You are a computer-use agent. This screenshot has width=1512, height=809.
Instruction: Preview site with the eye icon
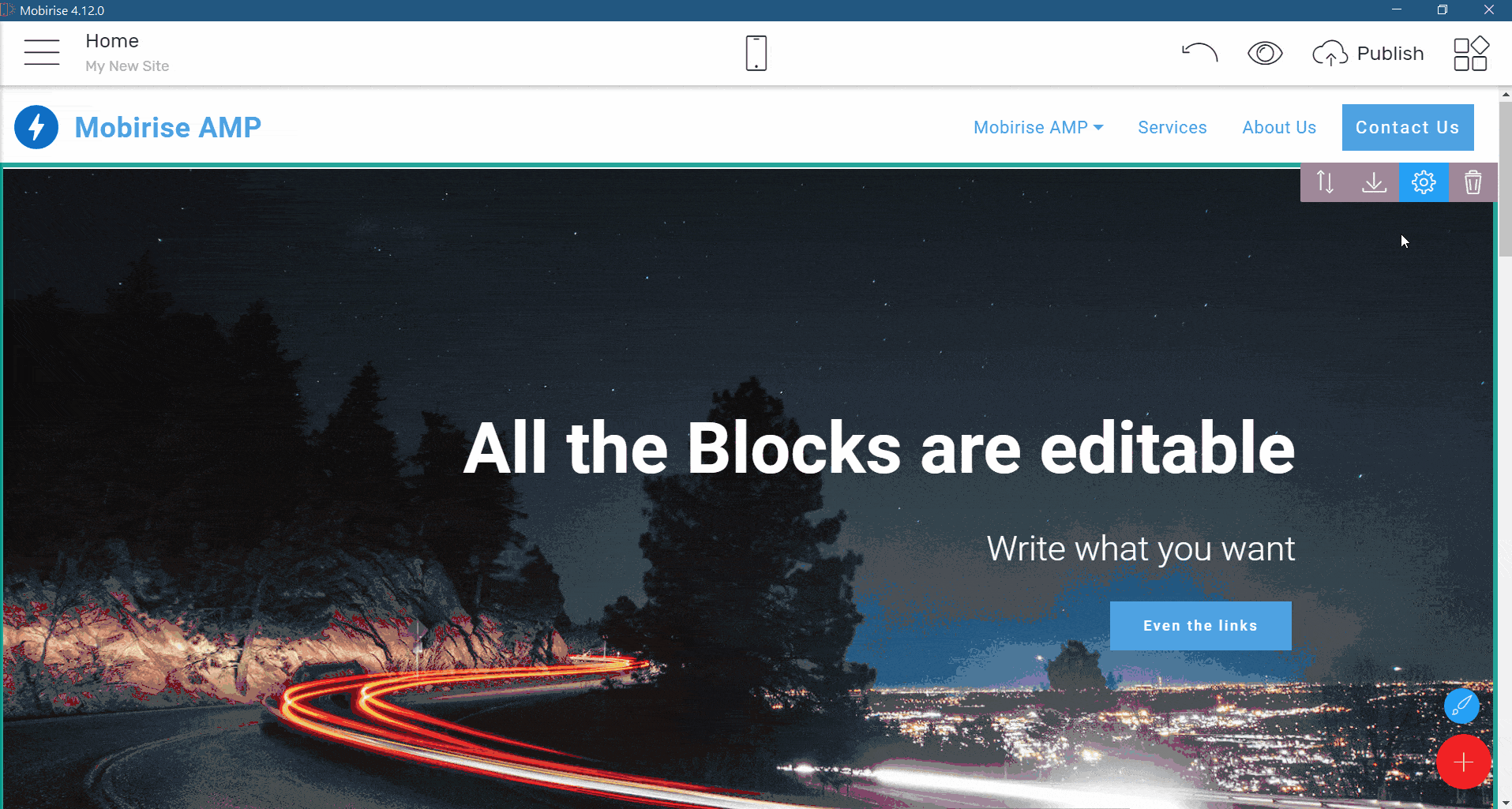pos(1264,53)
